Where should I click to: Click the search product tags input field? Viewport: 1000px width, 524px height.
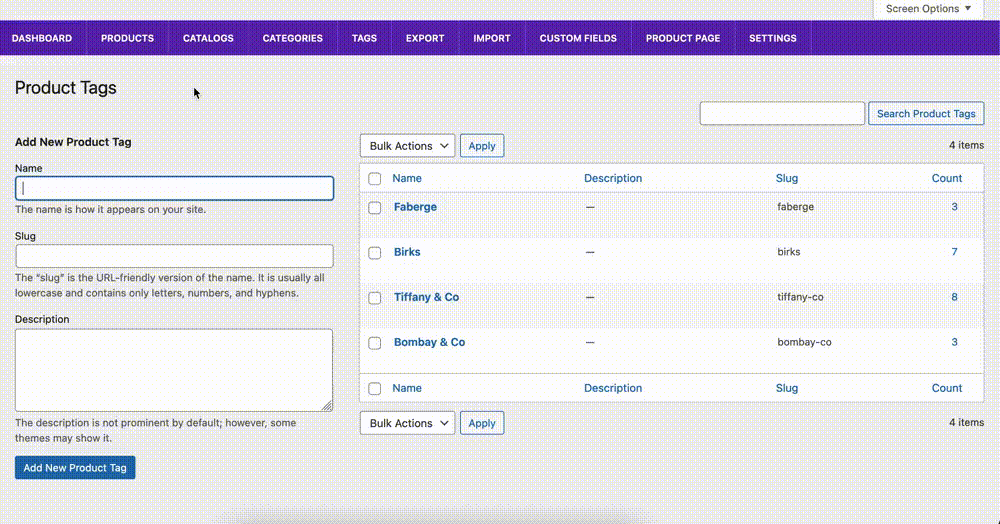click(x=782, y=113)
